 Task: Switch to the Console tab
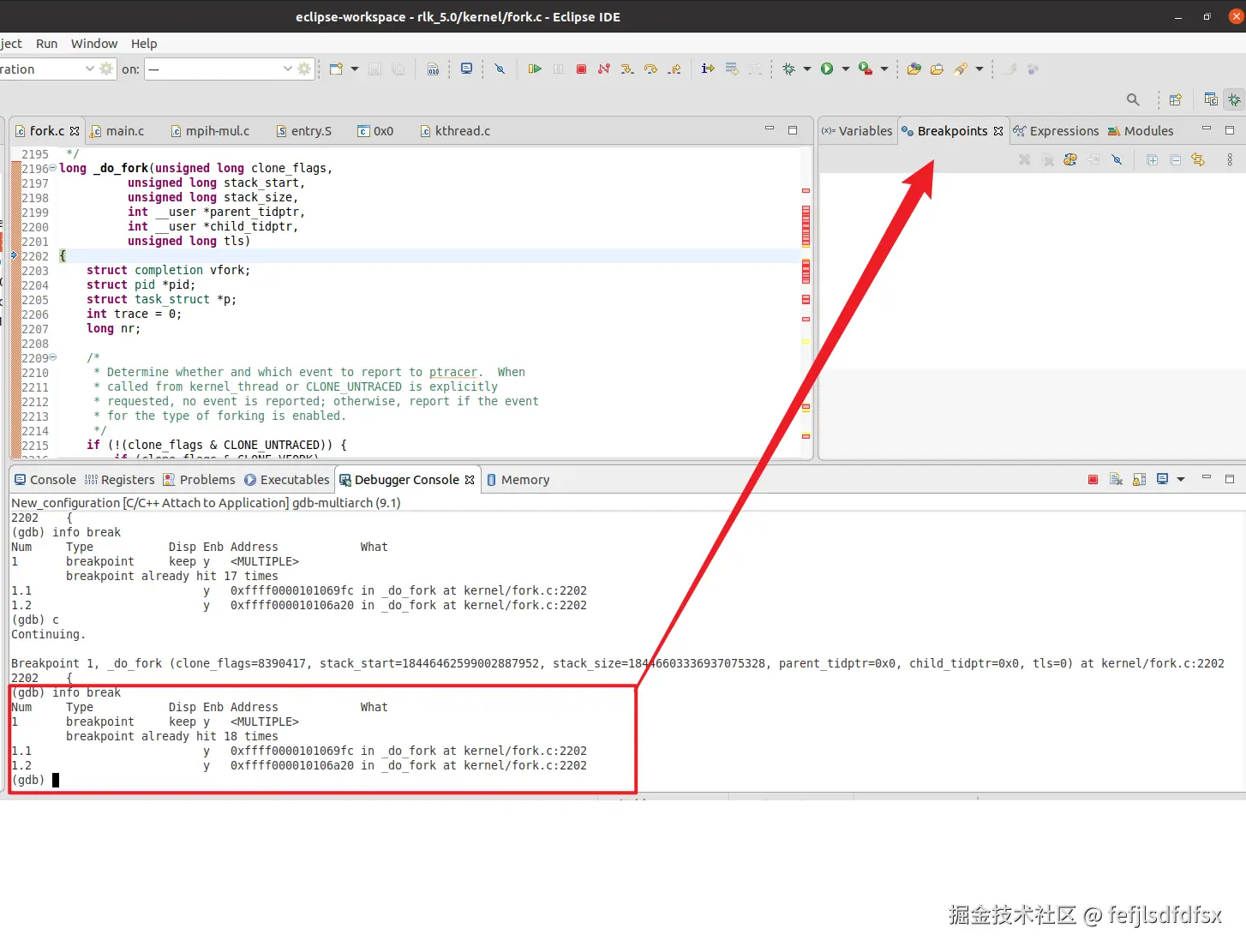45,480
